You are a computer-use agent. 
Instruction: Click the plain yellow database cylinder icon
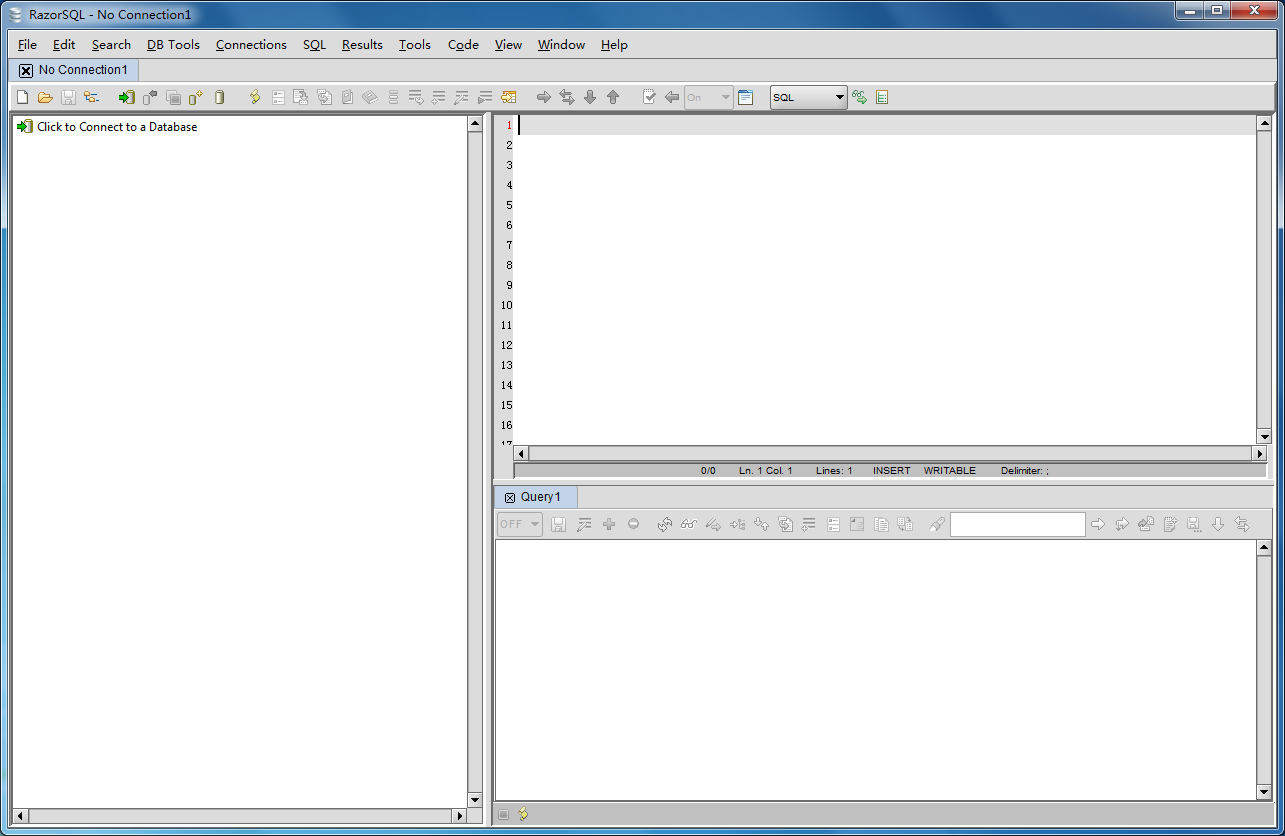(x=220, y=97)
